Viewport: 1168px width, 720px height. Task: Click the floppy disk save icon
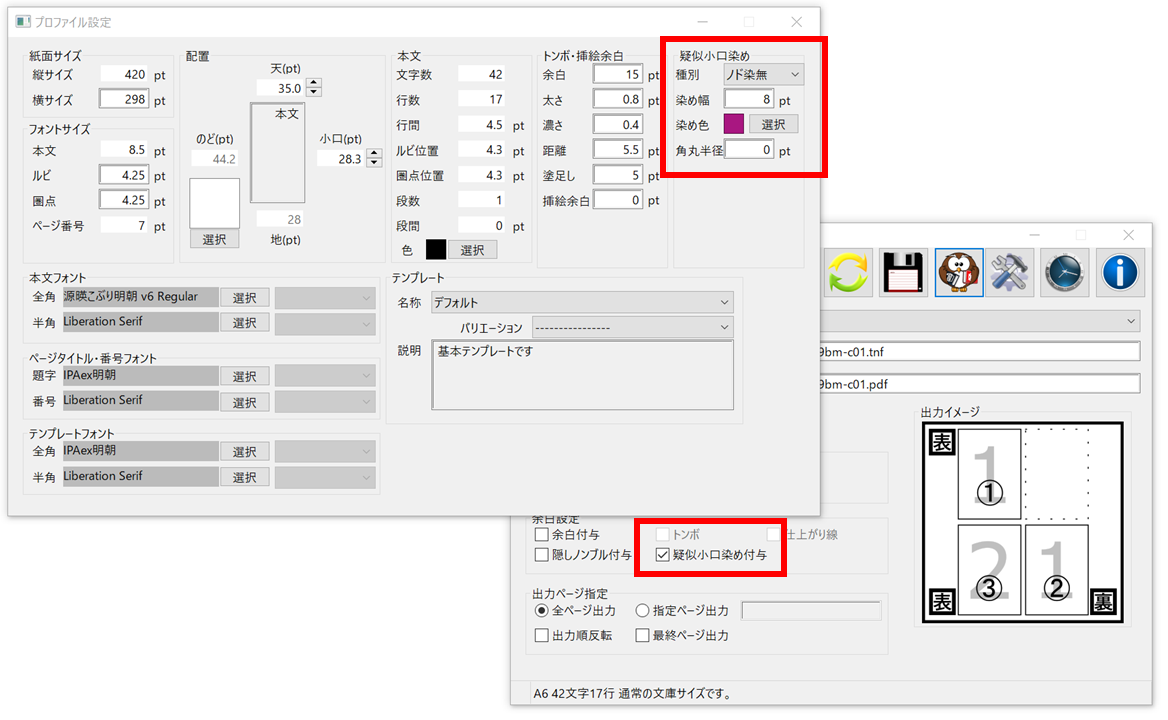904,273
